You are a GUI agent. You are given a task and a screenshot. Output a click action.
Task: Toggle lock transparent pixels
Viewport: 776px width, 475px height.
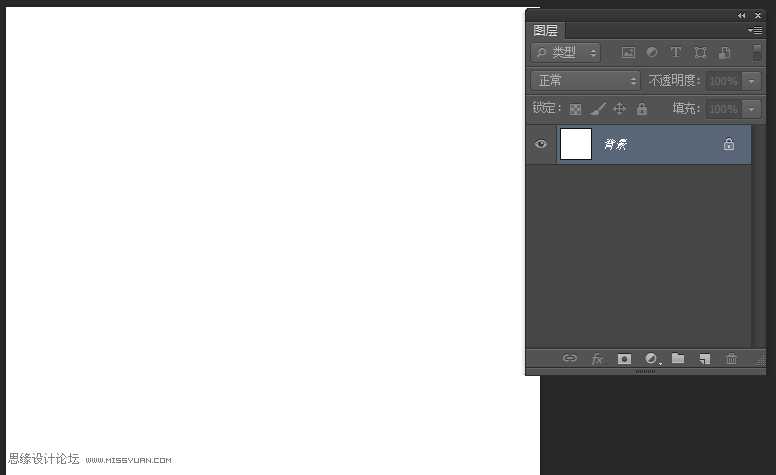575,109
